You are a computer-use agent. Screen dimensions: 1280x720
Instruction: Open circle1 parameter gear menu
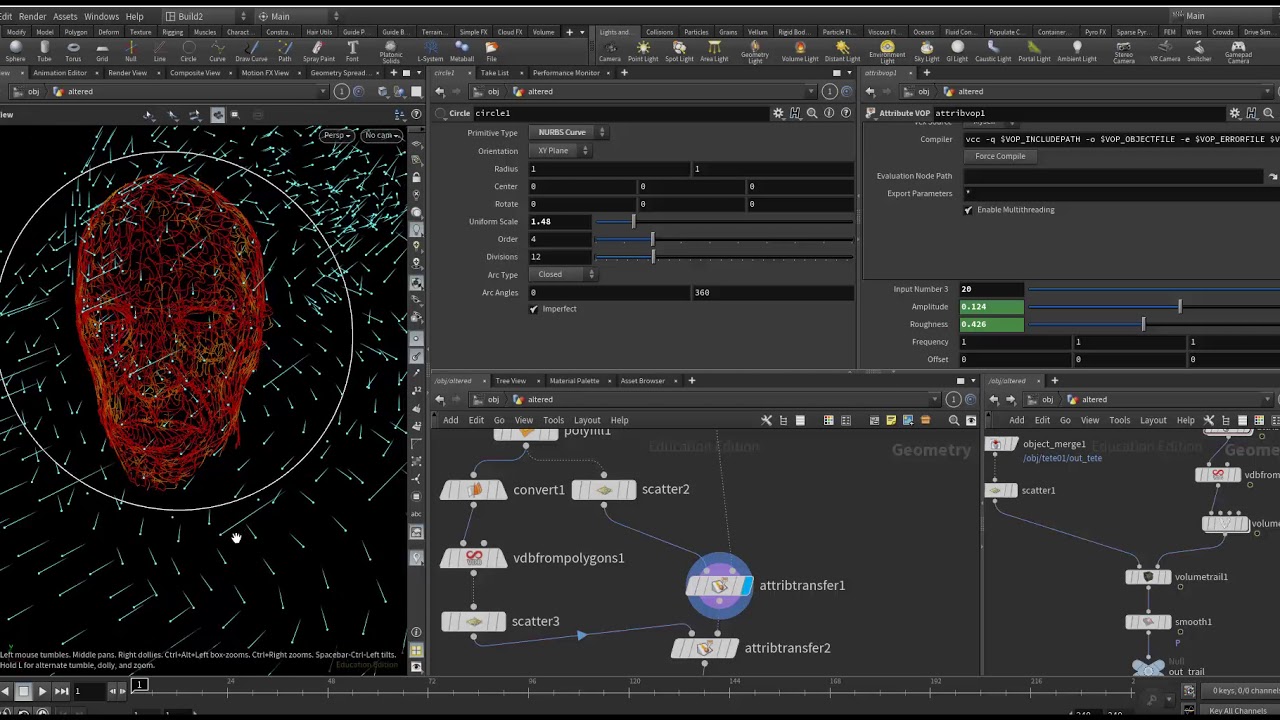click(778, 113)
